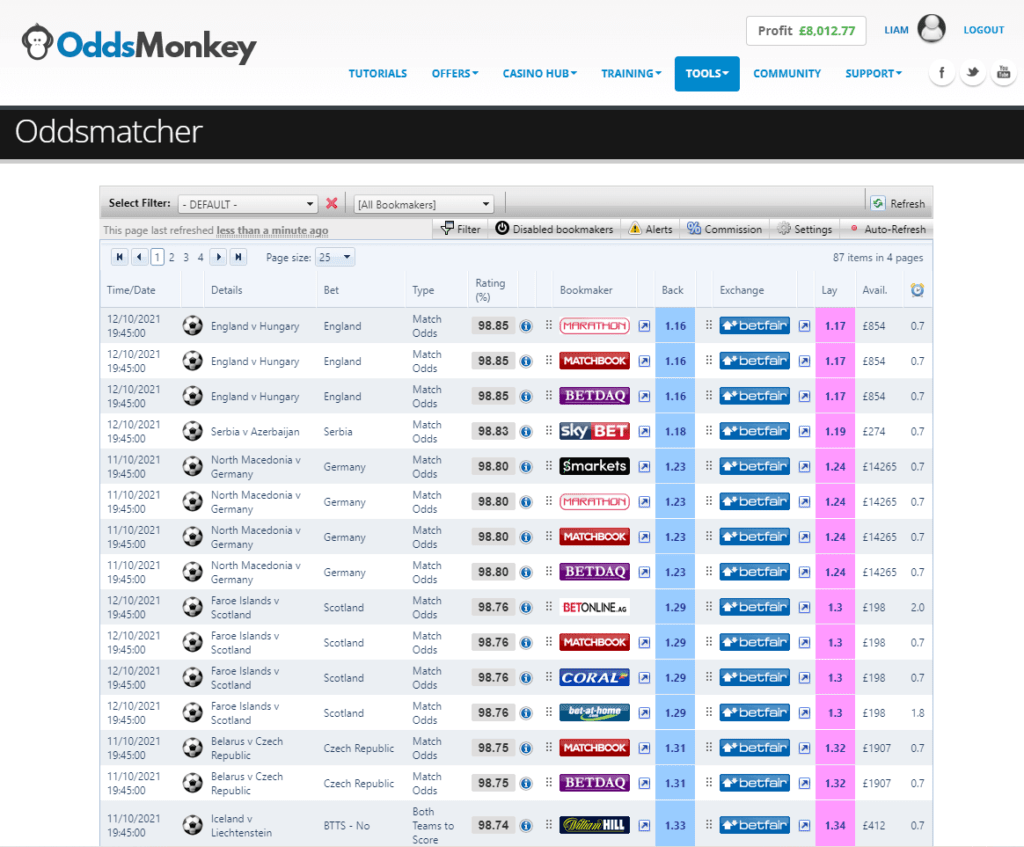This screenshot has height=847, width=1024.
Task: Open the All Bookmakers dropdown
Action: (424, 203)
